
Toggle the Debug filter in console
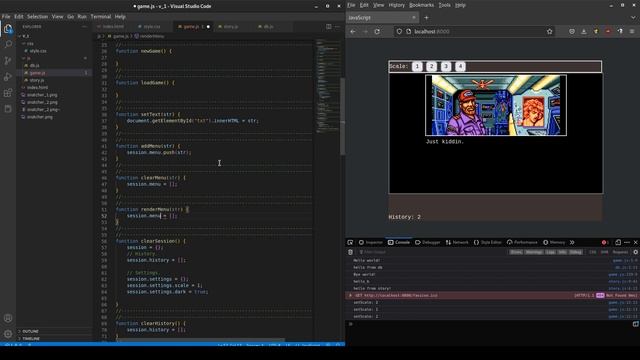coord(576,252)
